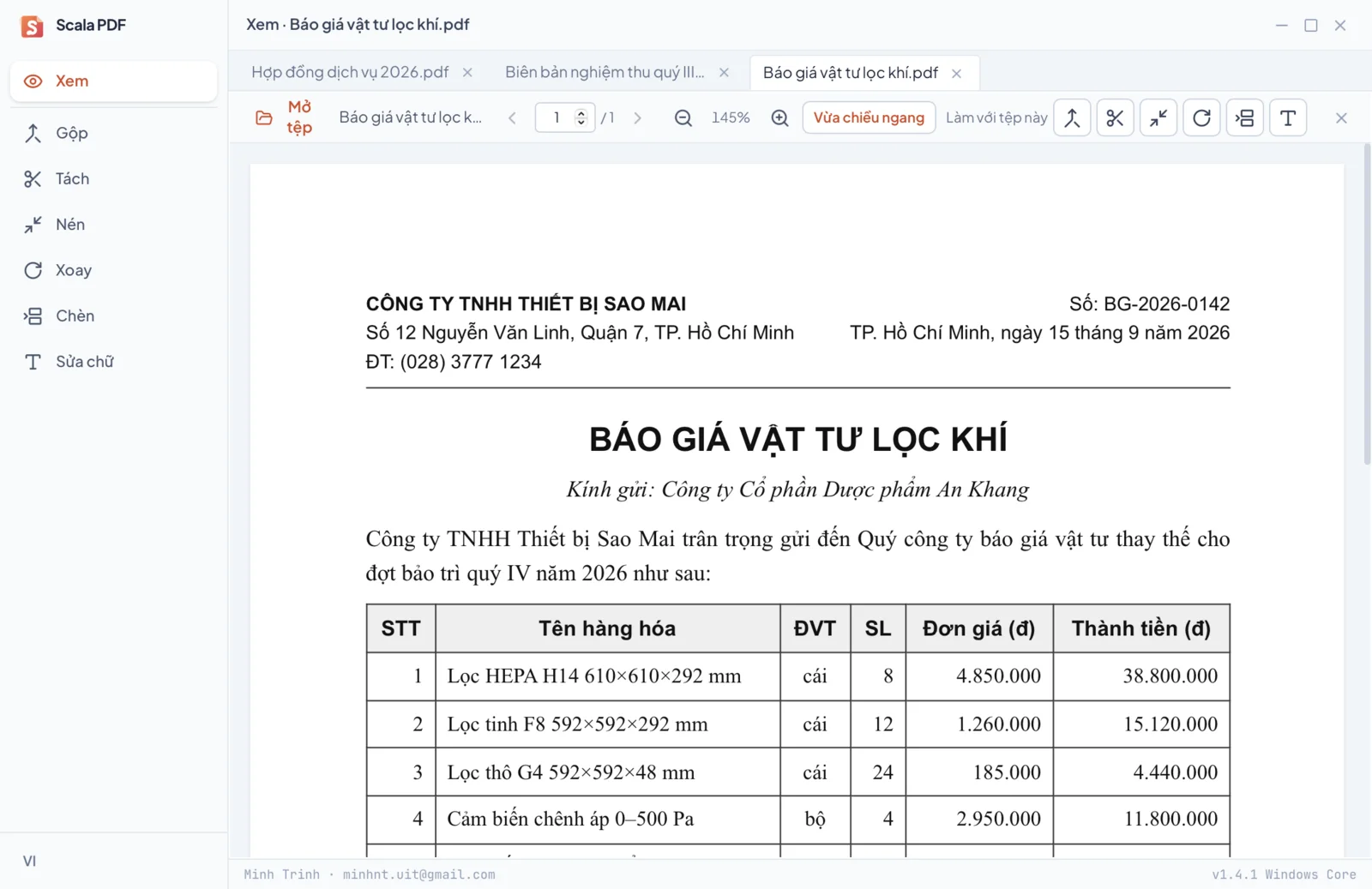Image resolution: width=1372 pixels, height=889 pixels.
Task: Click the Cảm biến chênh áp 0–500 Pa cell
Action: click(608, 820)
